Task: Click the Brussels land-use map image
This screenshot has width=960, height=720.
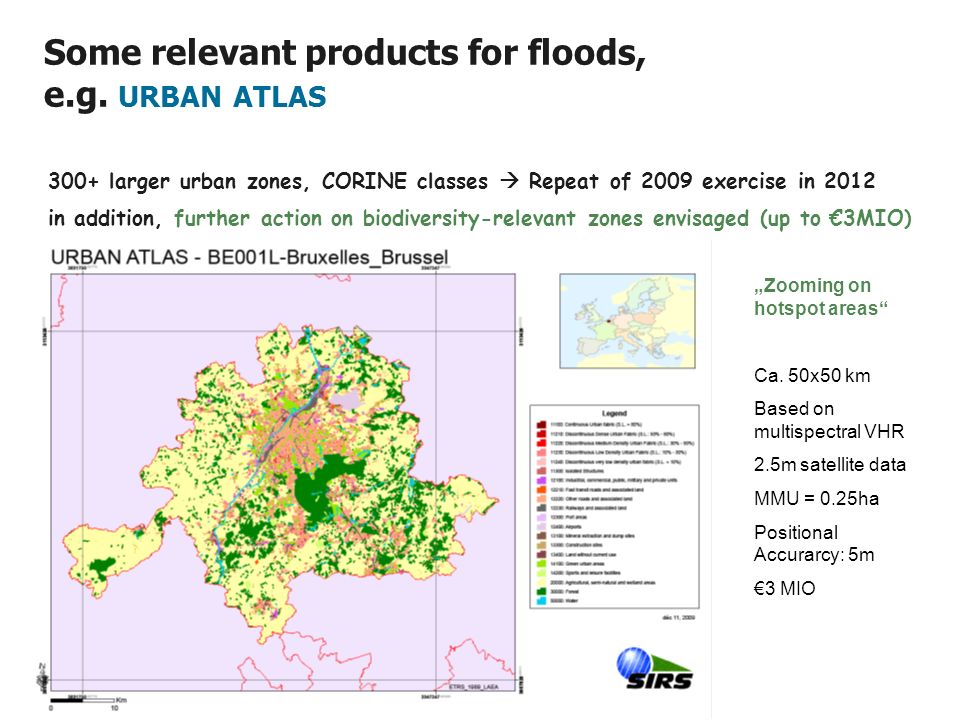Action: 283,482
